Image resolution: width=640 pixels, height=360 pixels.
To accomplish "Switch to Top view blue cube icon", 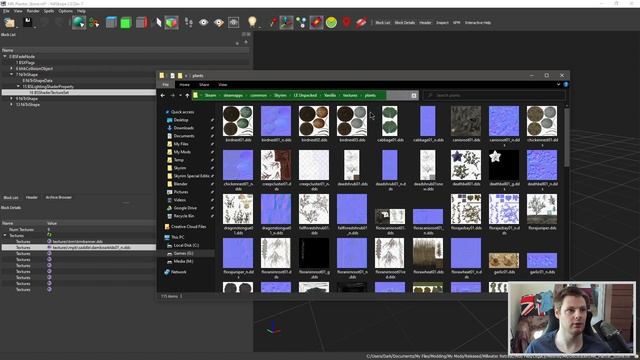I will tap(111, 22).
